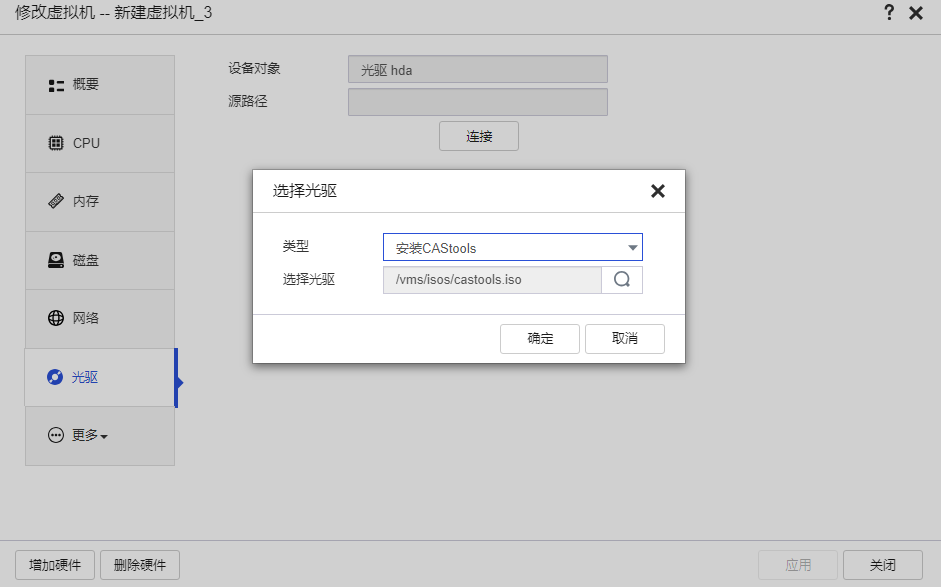Viewport: 941px width, 587px height.
Task: Click the /vms/isos/castools.iso path field
Action: [491, 280]
